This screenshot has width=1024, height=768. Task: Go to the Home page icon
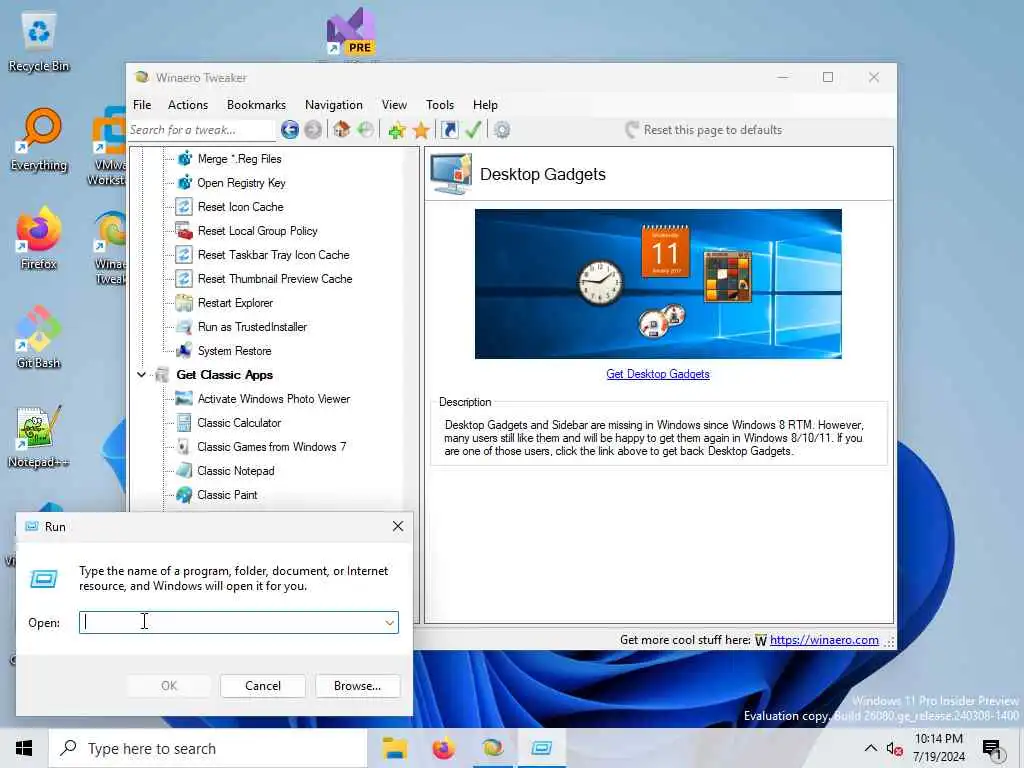(342, 129)
